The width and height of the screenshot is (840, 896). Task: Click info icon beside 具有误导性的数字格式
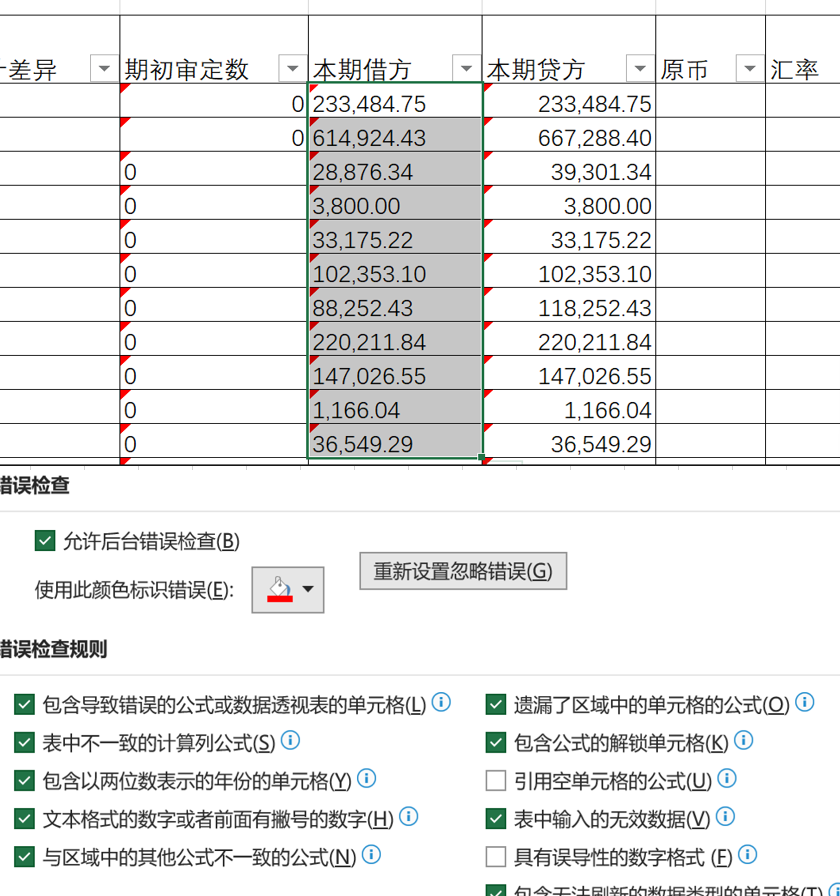point(747,855)
